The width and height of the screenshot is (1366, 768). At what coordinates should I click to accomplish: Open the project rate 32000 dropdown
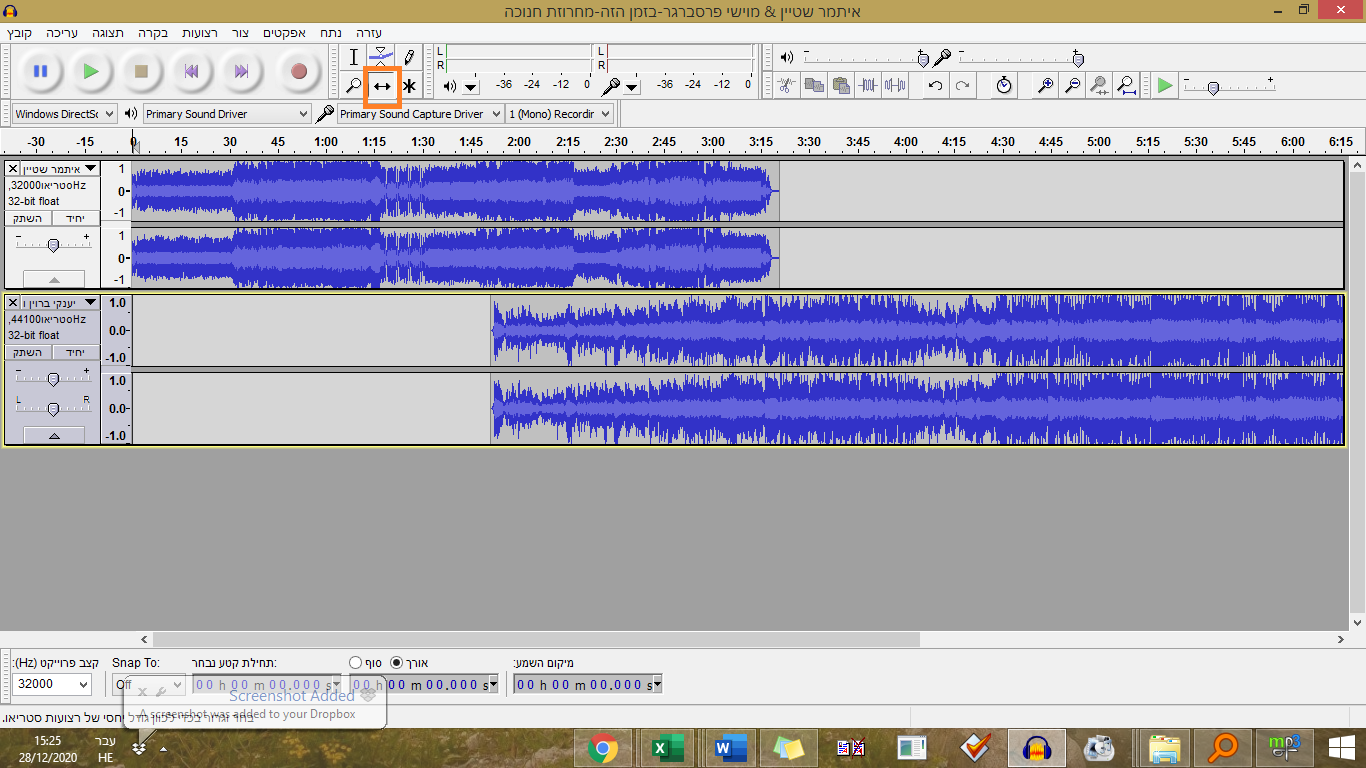tap(53, 684)
